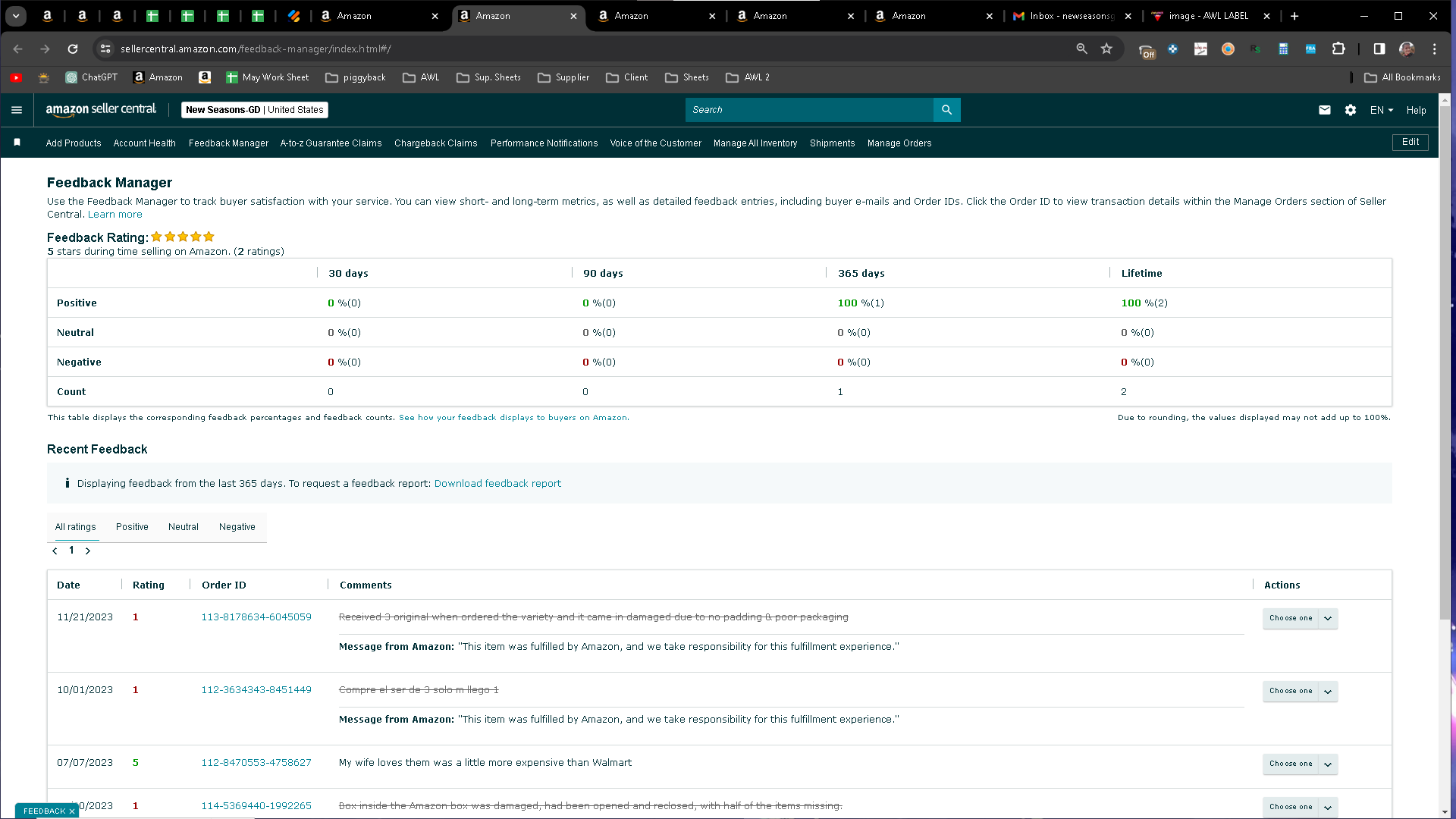Image resolution: width=1456 pixels, height=819 pixels.
Task: Select the All ratings tab
Action: click(x=76, y=527)
